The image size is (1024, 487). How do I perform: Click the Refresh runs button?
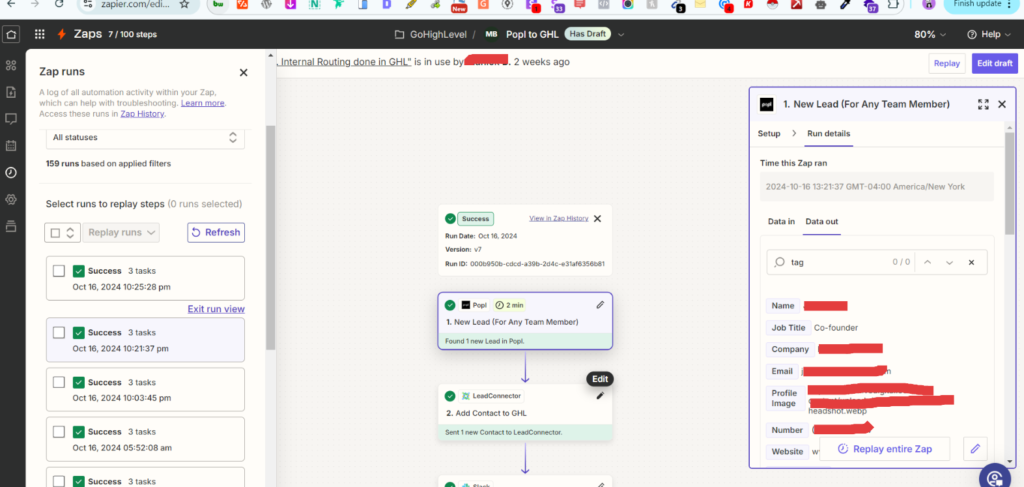click(216, 232)
